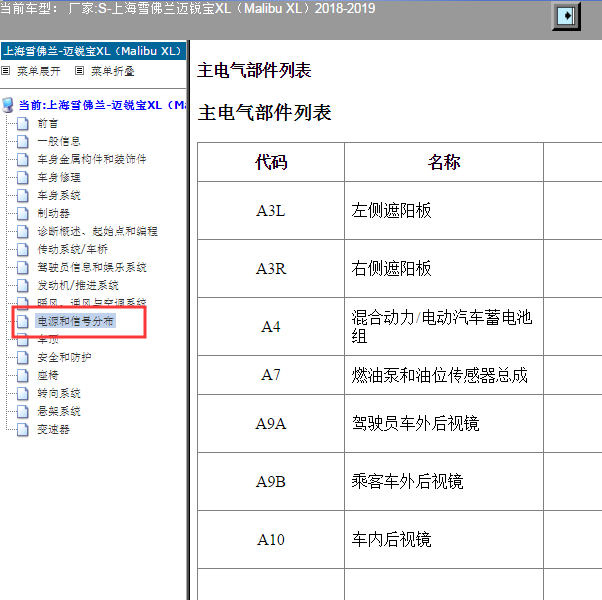This screenshot has height=600, width=602.
Task: Click the 乘客车外后视镜 cell
Action: (444, 481)
